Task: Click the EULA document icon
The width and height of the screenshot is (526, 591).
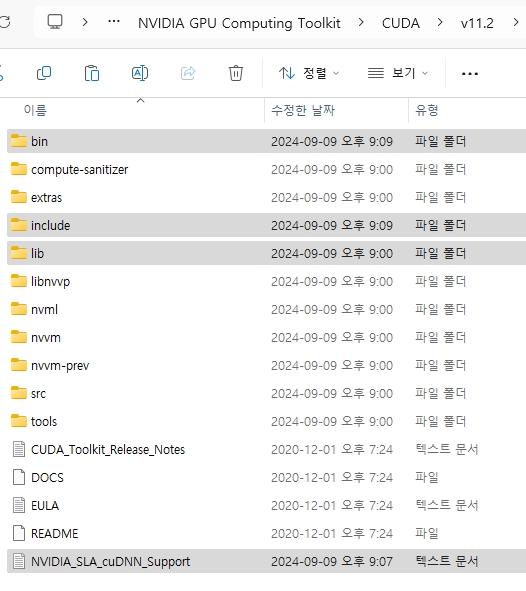Action: 19,505
